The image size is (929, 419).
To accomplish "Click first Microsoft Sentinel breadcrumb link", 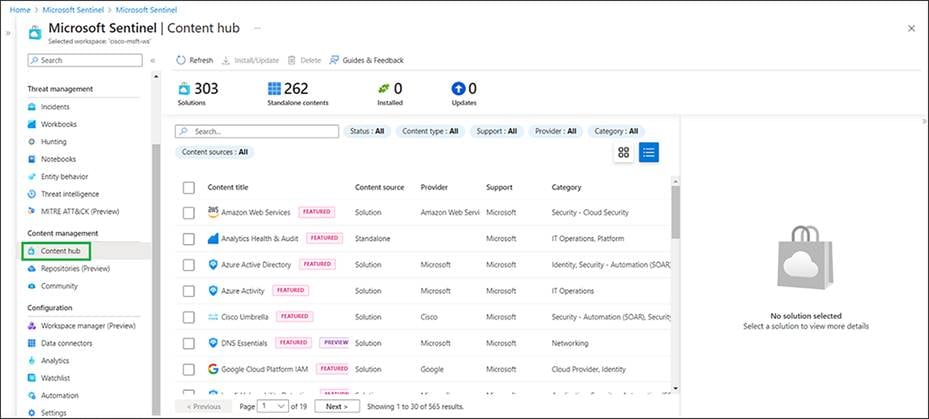I will (x=73, y=10).
